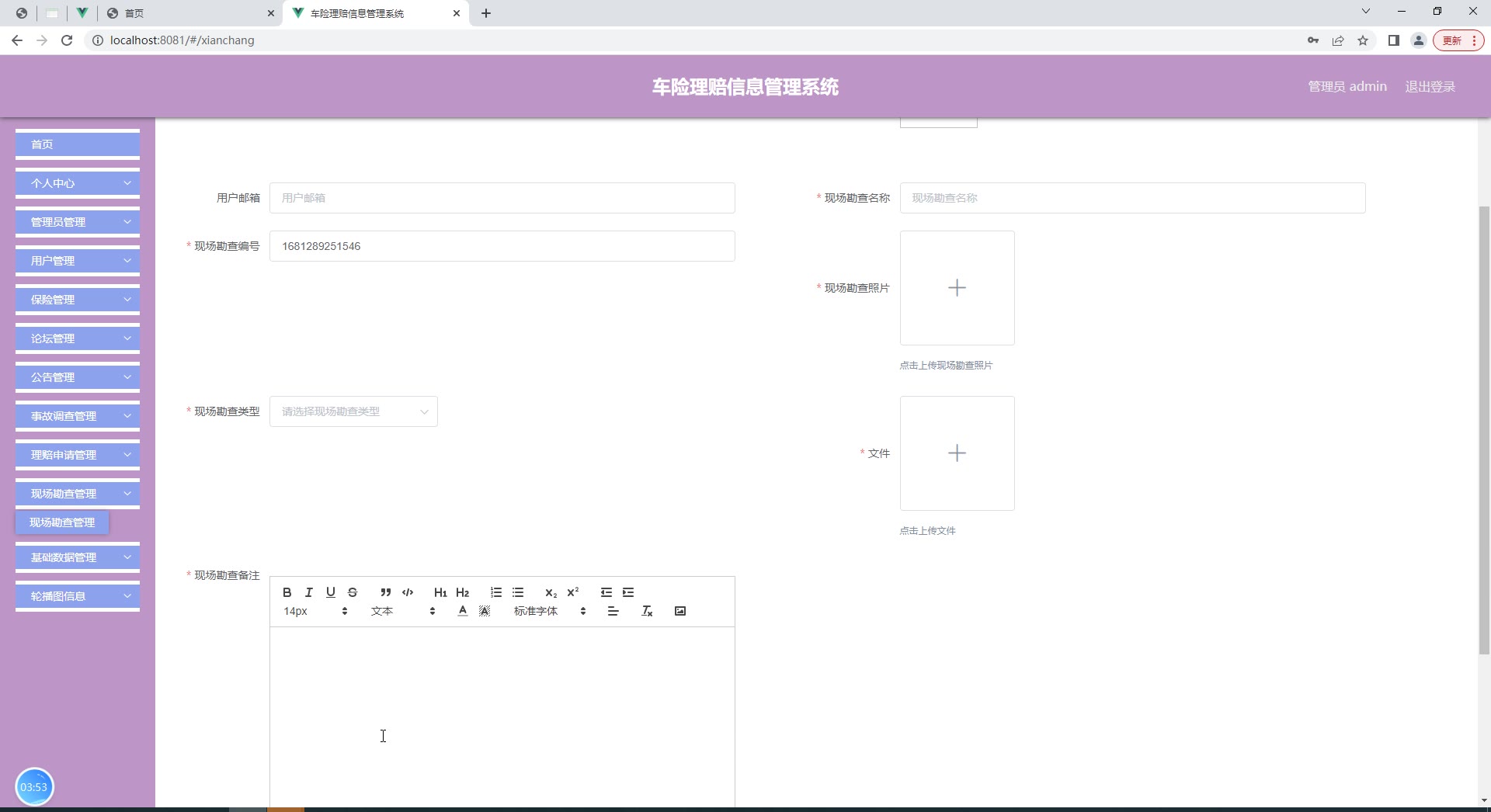
Task: Expand the 保险管理 sidebar menu
Action: pos(78,300)
